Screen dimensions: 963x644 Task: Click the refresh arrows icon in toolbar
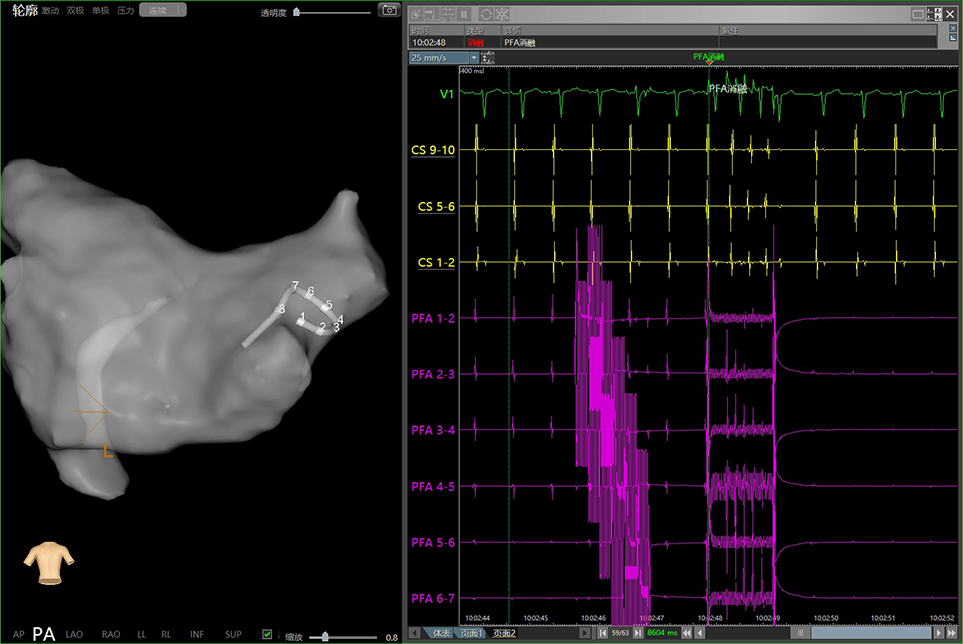click(x=485, y=15)
